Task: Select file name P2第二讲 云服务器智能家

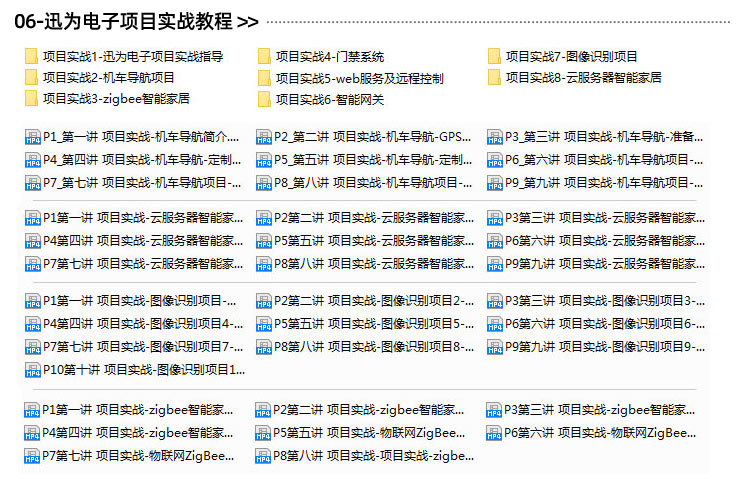Action: coord(374,218)
